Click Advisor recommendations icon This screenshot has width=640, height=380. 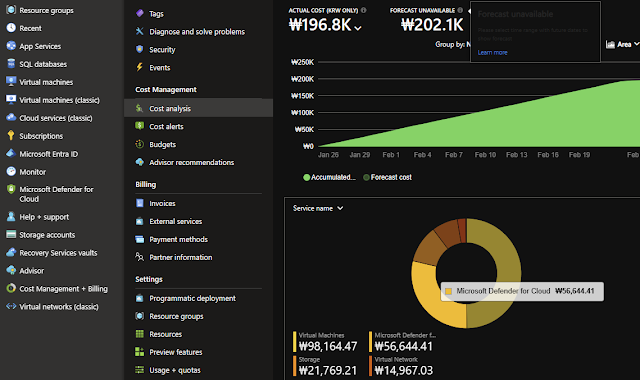point(140,162)
